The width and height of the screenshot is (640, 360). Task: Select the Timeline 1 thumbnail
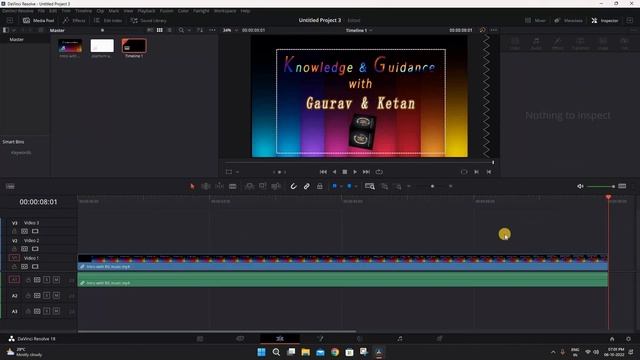coord(134,46)
